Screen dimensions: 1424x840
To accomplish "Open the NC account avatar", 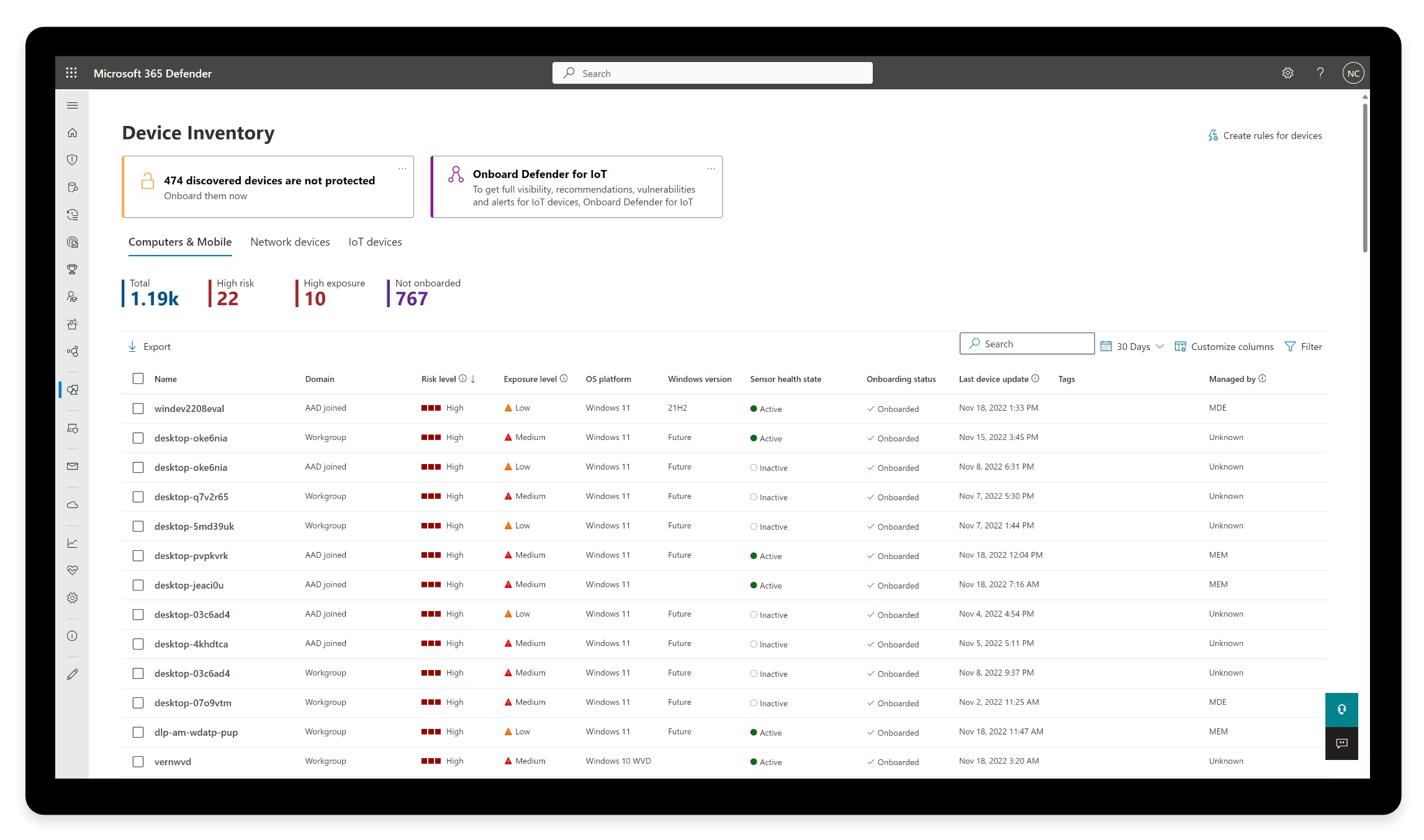I will [x=1353, y=73].
